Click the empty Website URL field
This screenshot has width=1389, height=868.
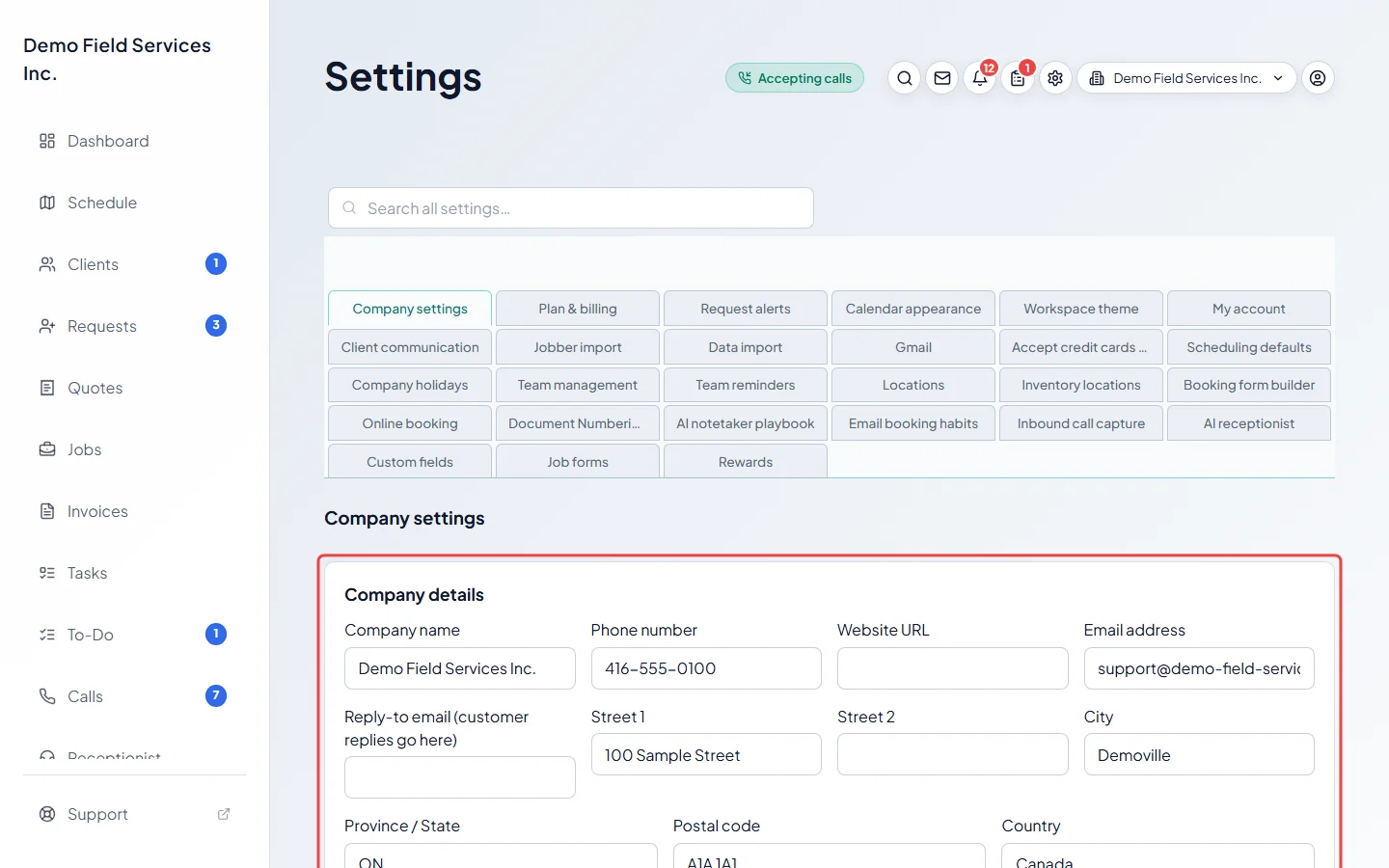click(x=953, y=668)
